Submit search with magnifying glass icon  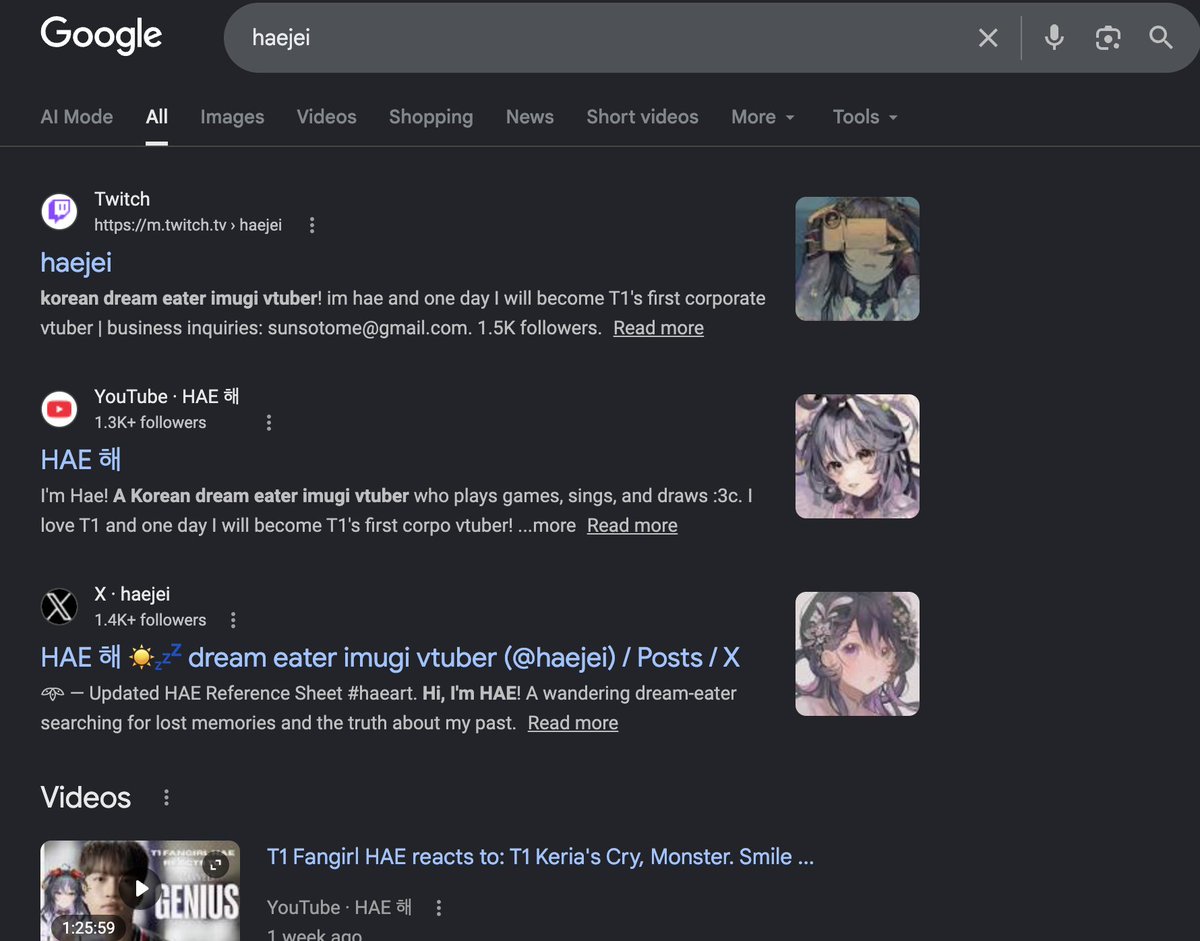click(x=1160, y=38)
